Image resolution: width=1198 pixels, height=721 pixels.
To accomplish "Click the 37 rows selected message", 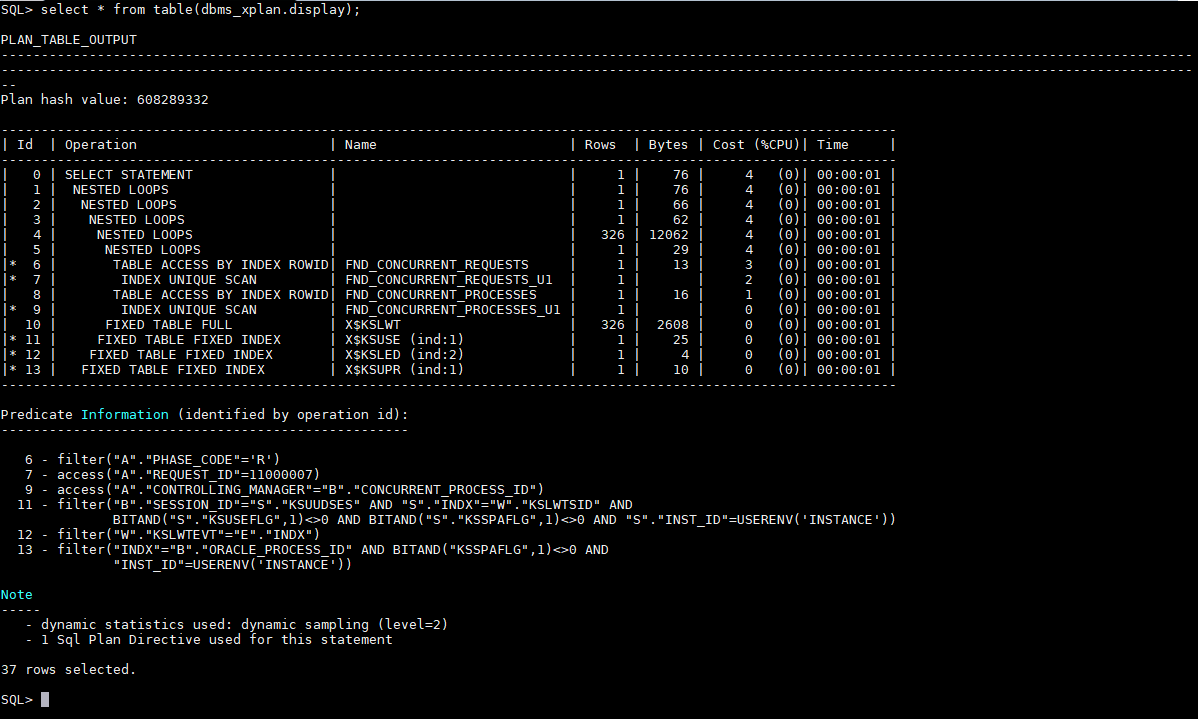I will pyautogui.click(x=69, y=669).
